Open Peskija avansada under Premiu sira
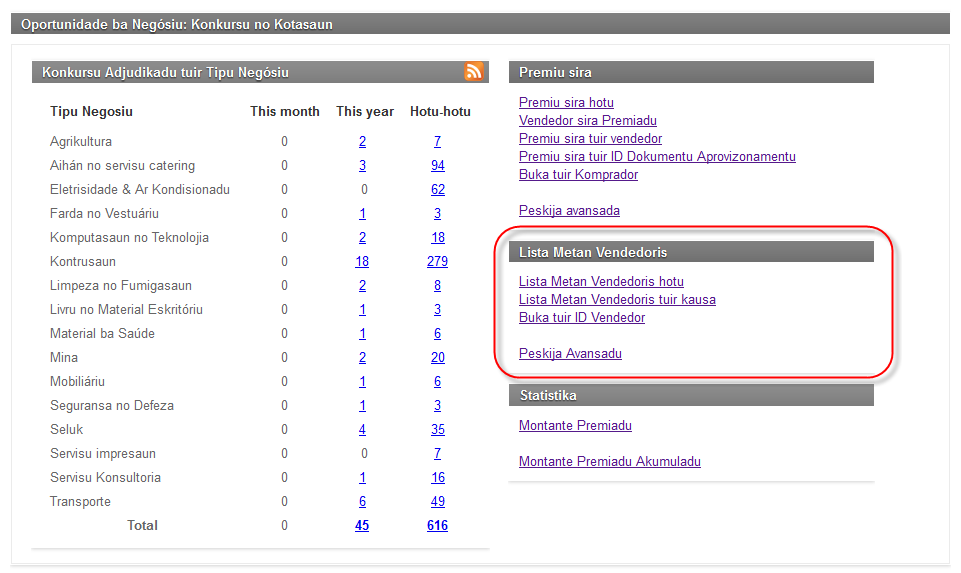 pos(569,211)
